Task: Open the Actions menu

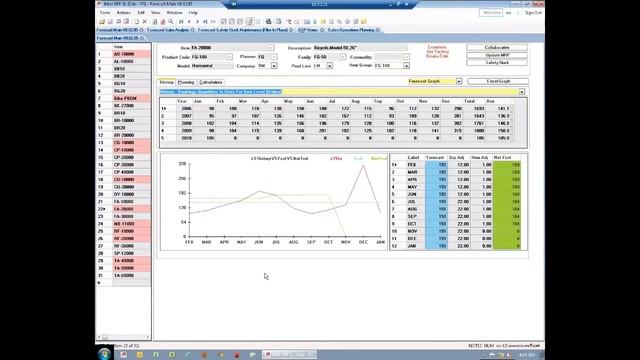Action: pyautogui.click(x=124, y=13)
